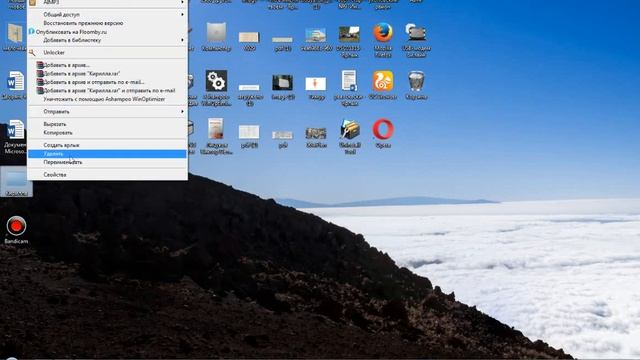Choose Уничтожить с помощью Ashampoo WinOptimizer

coord(107,99)
